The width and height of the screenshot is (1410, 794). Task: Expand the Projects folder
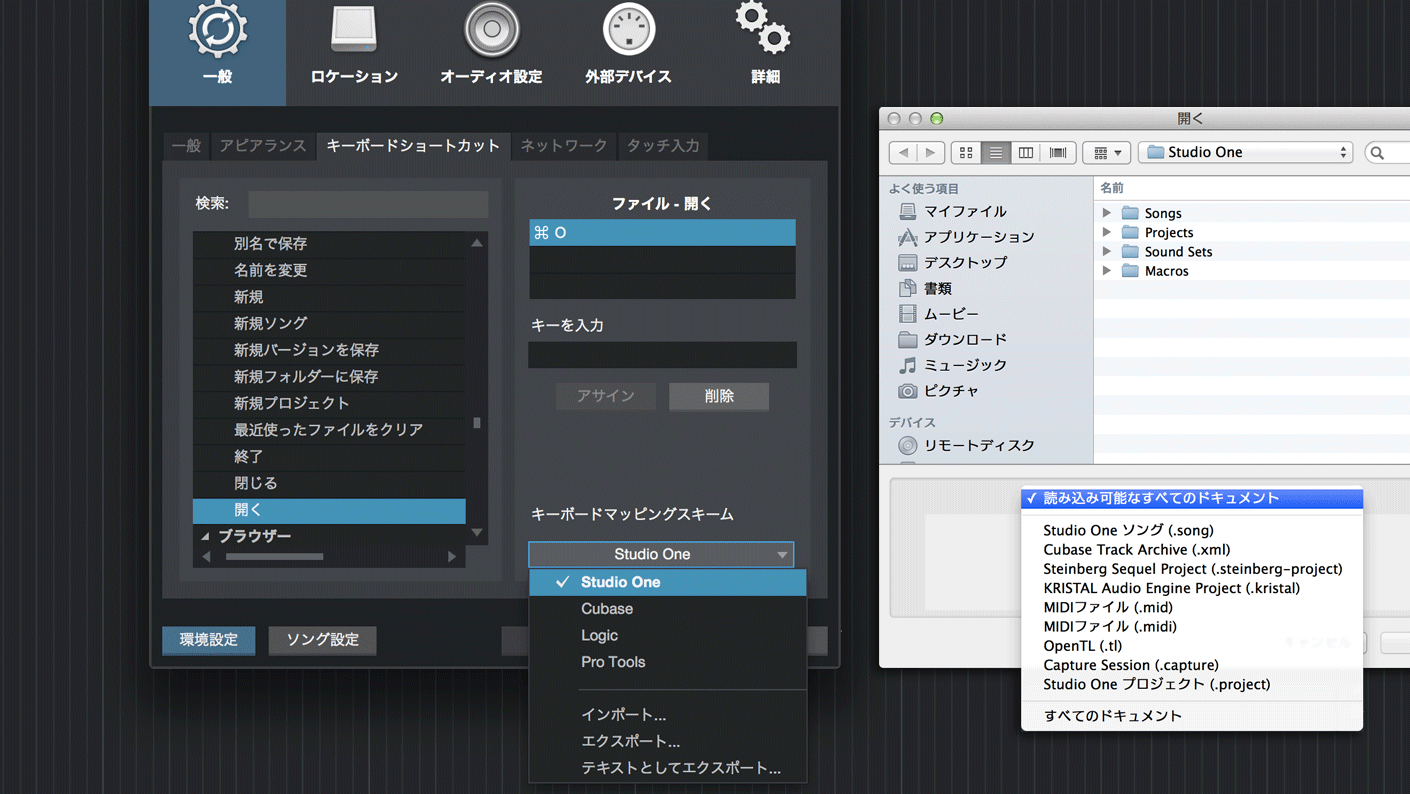point(1107,232)
